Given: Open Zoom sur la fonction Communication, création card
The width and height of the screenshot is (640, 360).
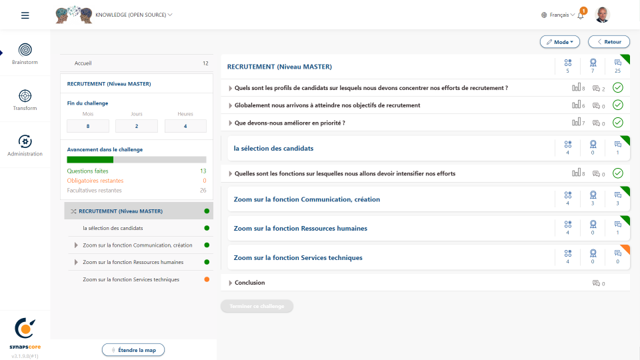Looking at the screenshot, I should tap(307, 199).
